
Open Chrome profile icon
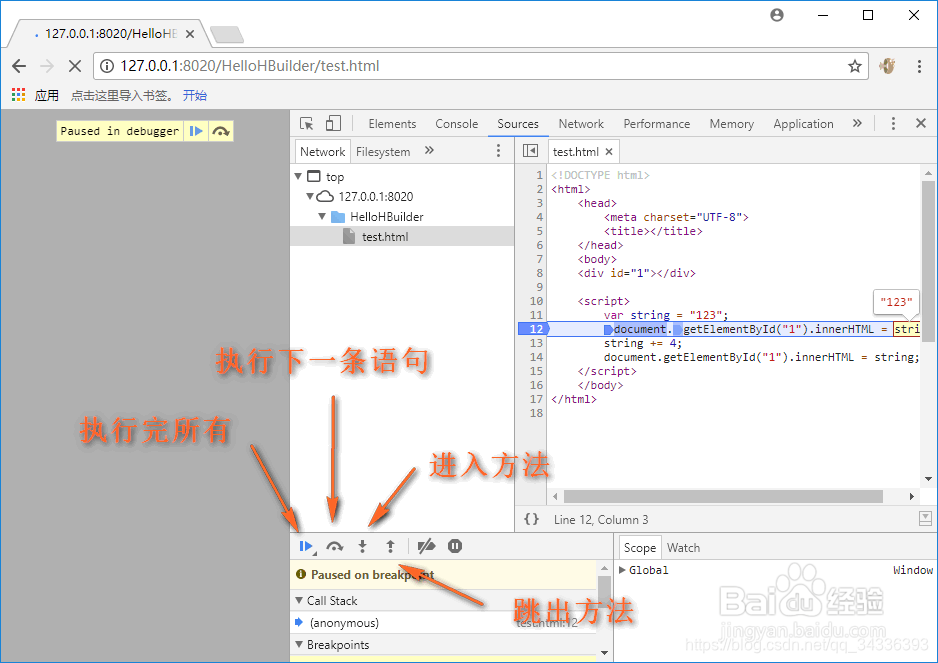776,15
